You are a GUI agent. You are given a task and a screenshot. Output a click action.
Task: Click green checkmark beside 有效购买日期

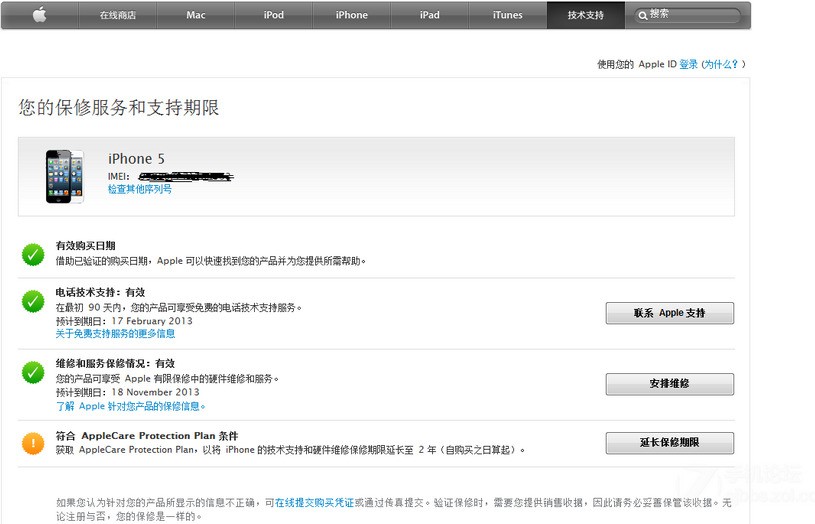(33, 254)
